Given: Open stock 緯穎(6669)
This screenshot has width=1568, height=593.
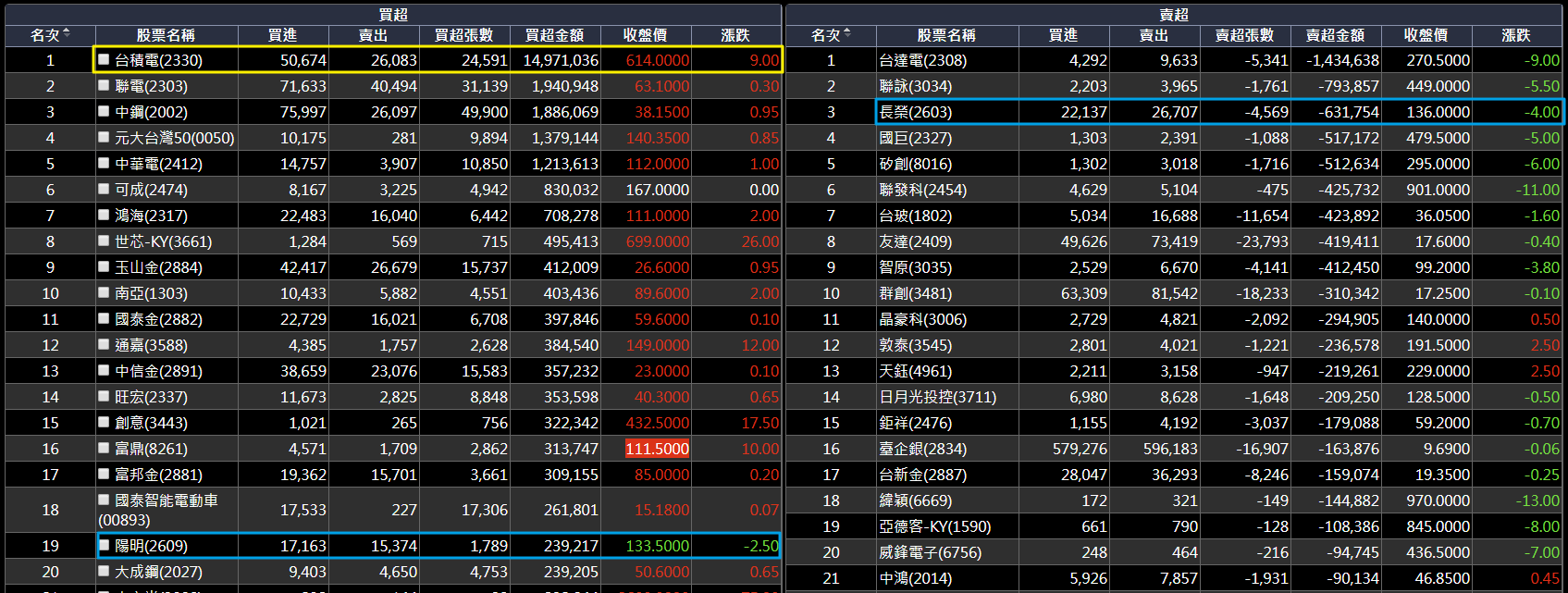Looking at the screenshot, I should [x=915, y=500].
